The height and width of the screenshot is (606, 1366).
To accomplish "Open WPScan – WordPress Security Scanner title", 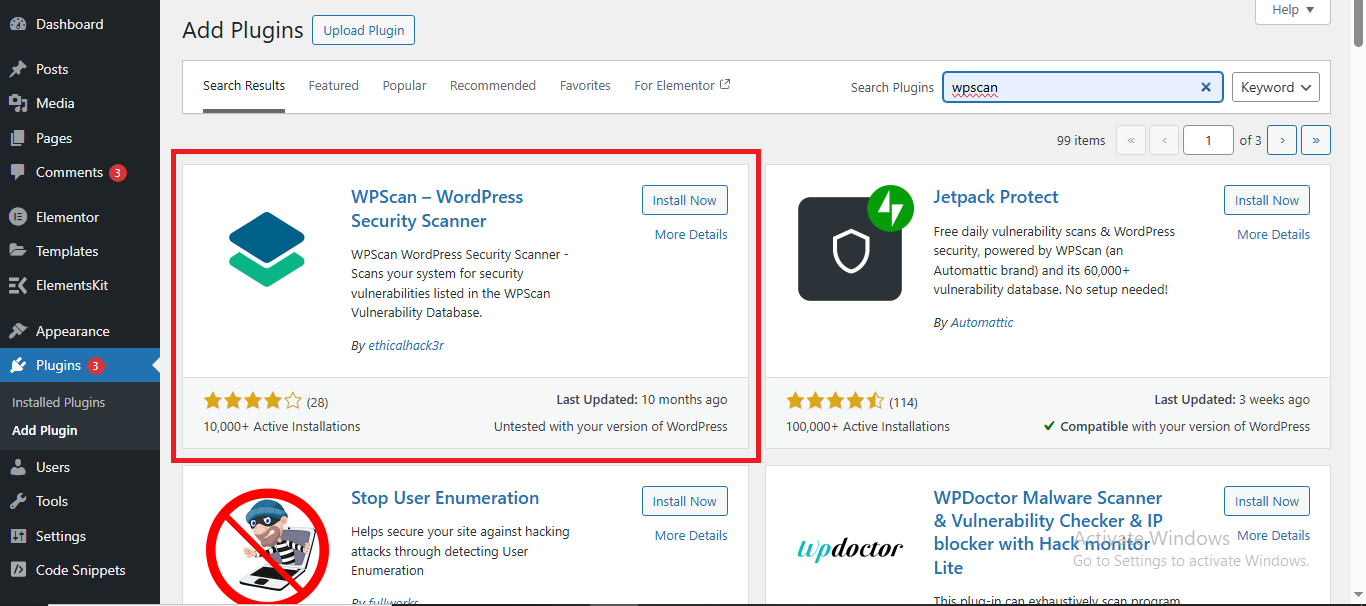I will [x=437, y=209].
